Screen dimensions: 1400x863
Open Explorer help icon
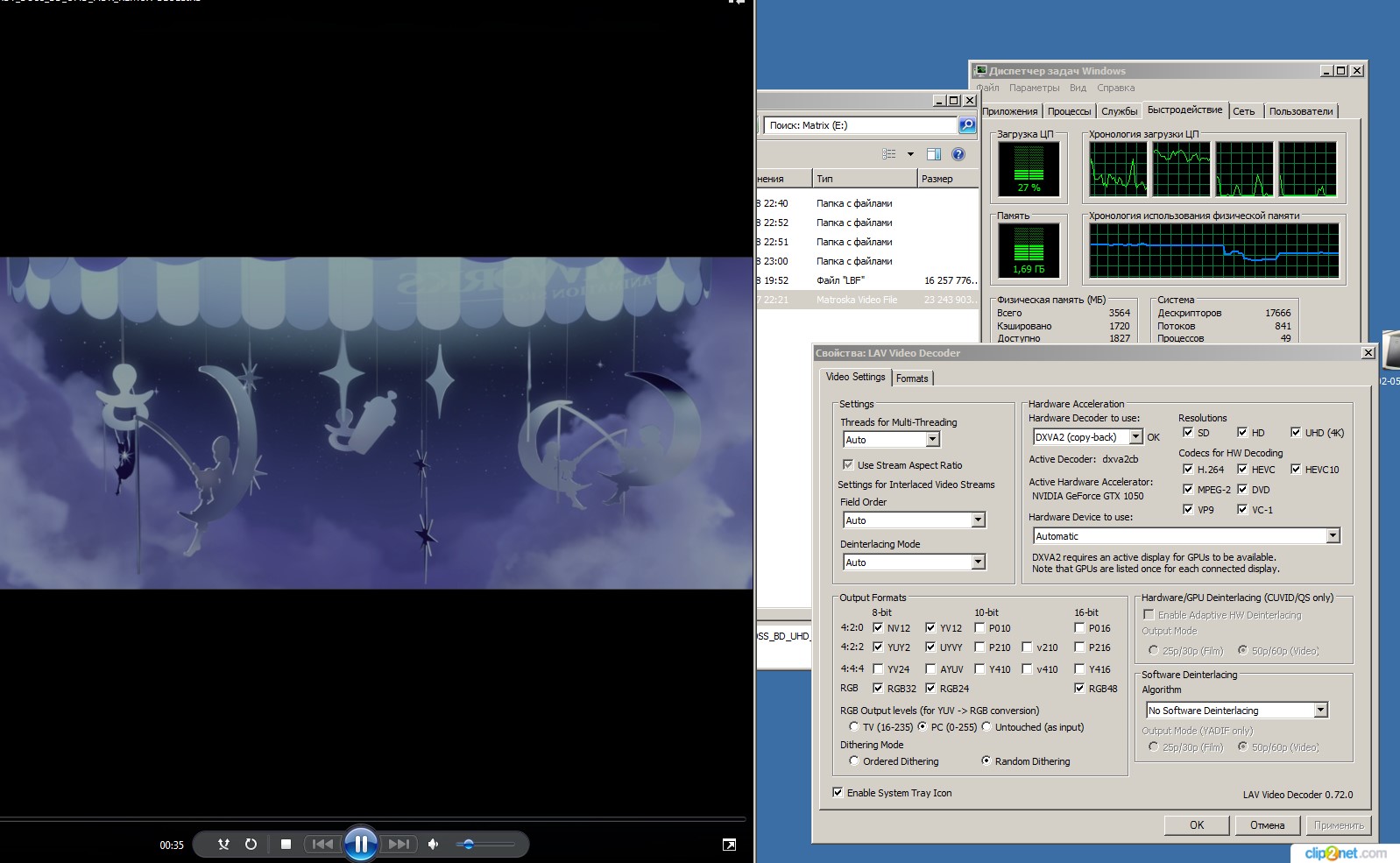click(958, 154)
